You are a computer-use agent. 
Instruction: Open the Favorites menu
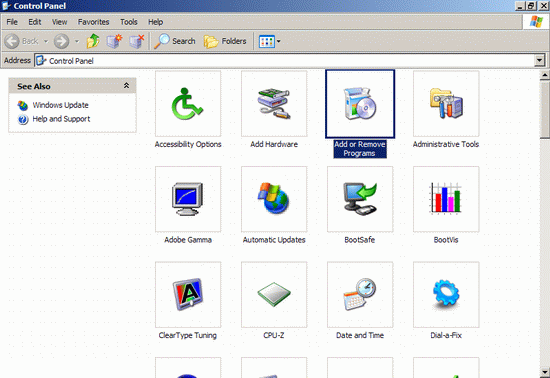(94, 22)
